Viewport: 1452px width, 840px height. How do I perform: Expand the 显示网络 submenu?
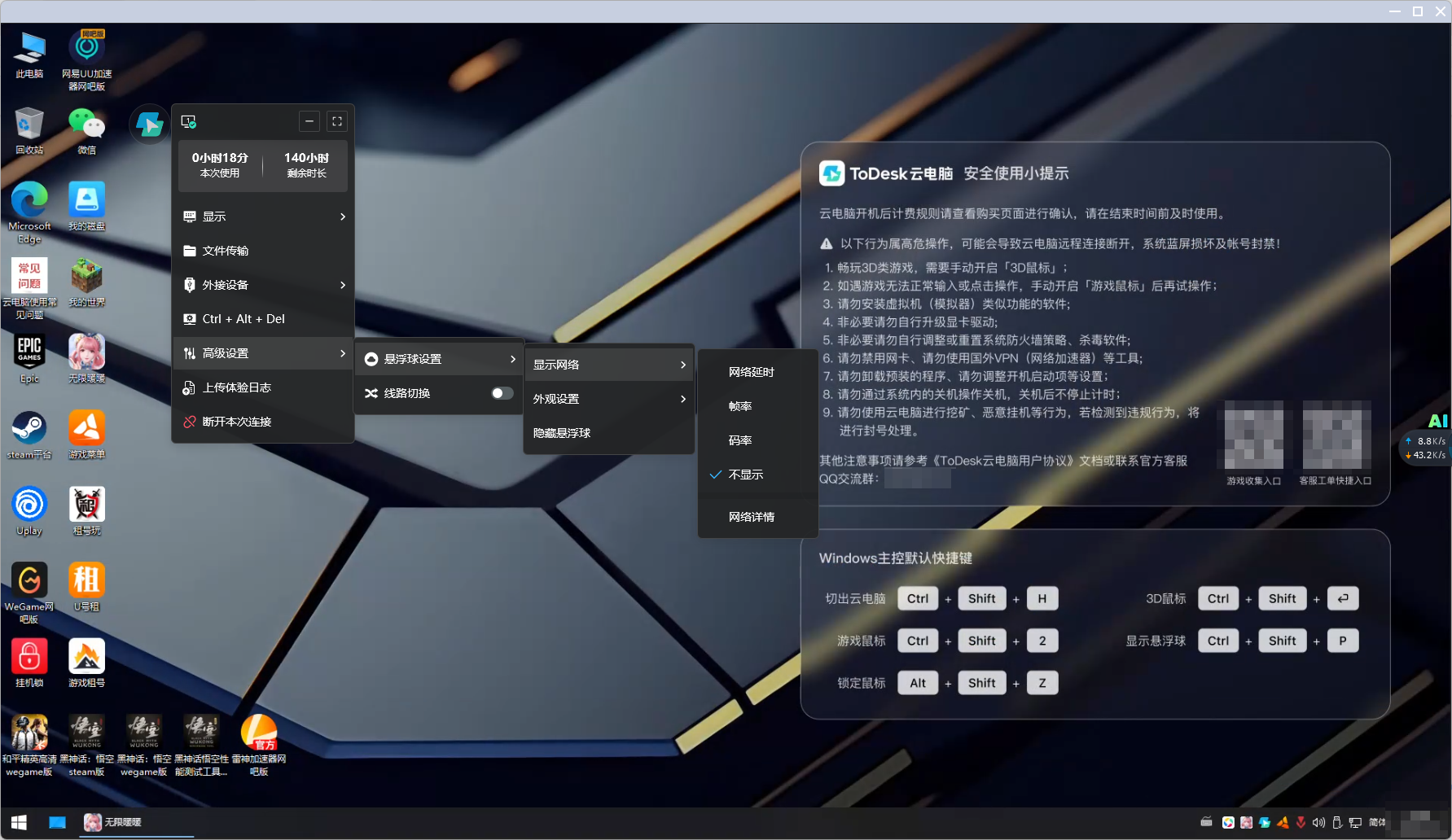point(609,365)
